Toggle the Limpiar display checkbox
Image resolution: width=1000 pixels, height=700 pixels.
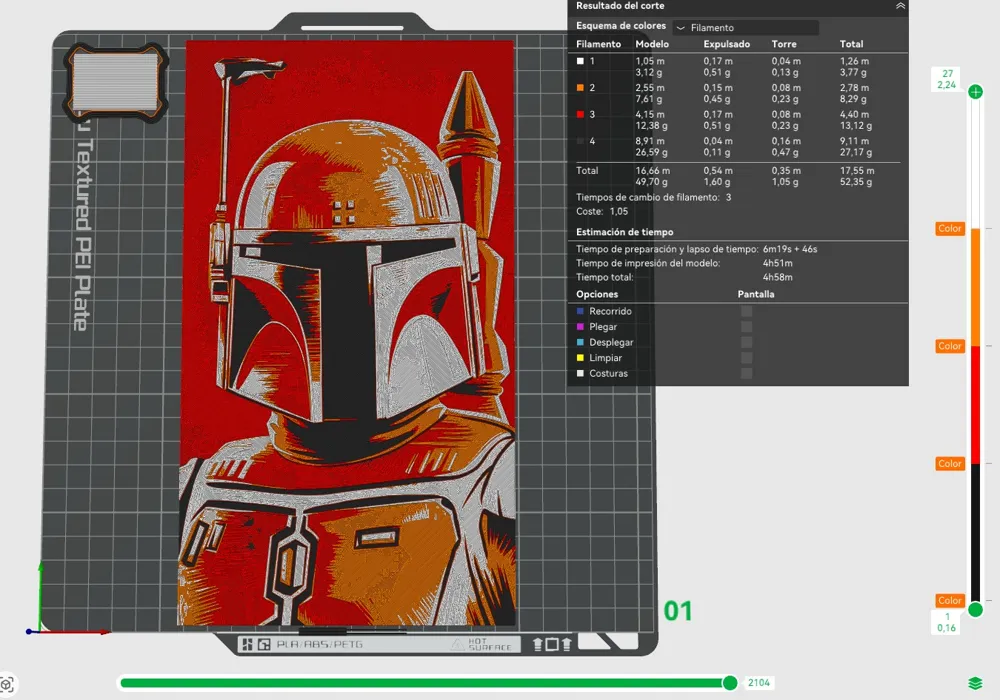click(746, 358)
